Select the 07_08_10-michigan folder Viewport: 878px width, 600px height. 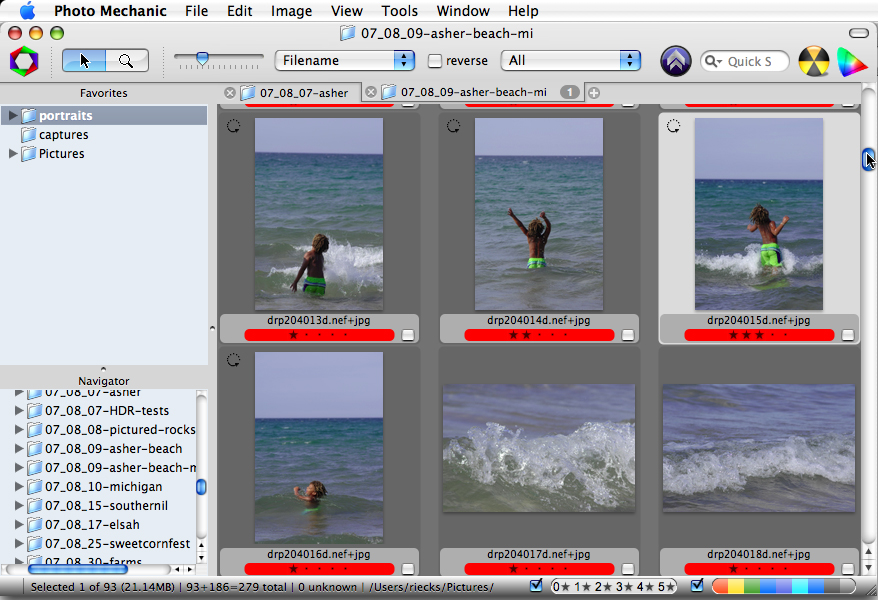tap(103, 487)
